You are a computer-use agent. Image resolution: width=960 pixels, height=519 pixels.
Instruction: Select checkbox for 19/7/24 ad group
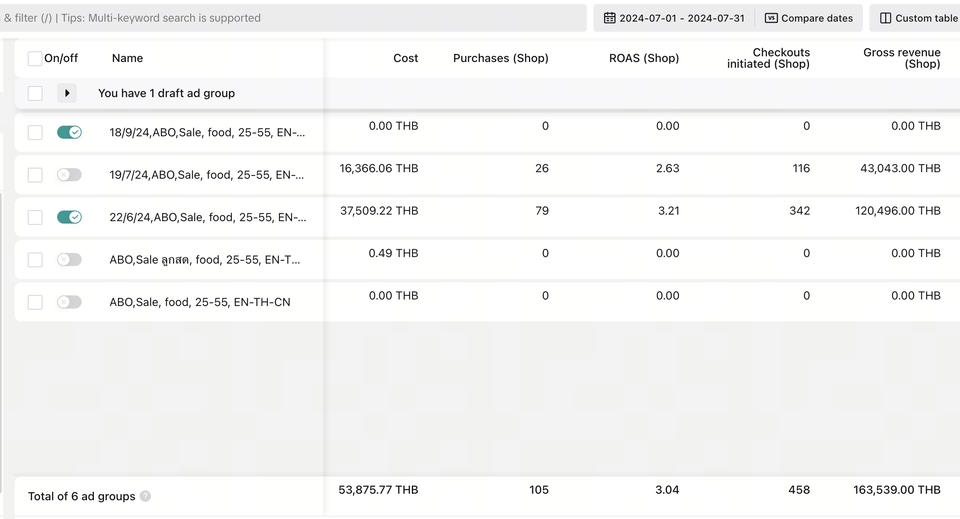pyautogui.click(x=35, y=175)
